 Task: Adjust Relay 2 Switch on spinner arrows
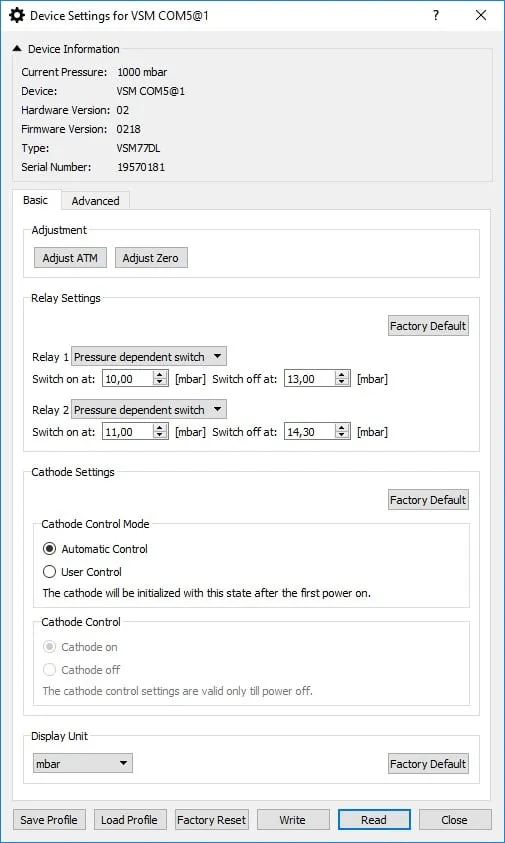160,432
